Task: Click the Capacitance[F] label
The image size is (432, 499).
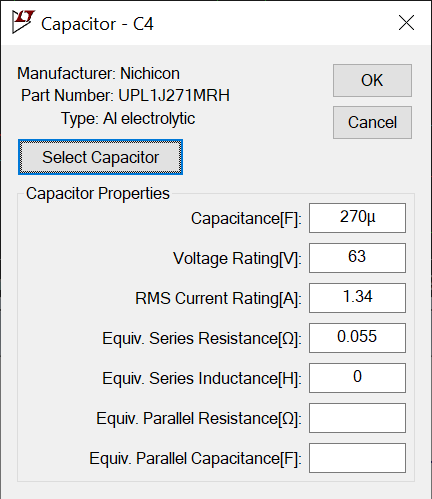Action: click(x=246, y=219)
